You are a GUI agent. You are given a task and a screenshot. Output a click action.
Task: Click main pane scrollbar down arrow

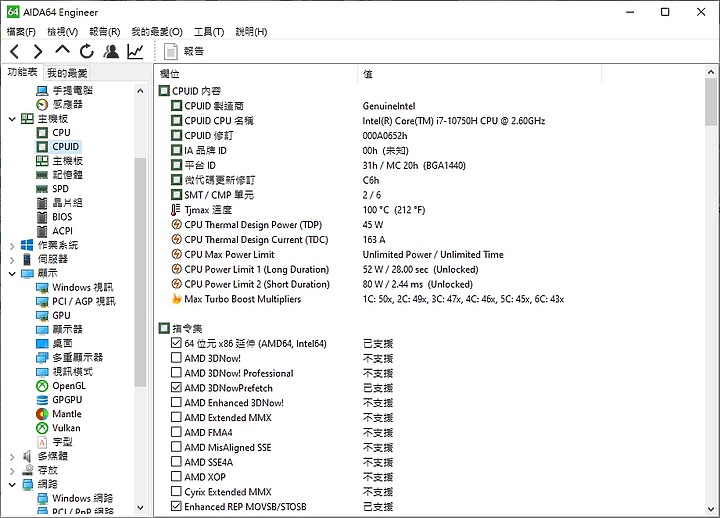click(x=711, y=509)
